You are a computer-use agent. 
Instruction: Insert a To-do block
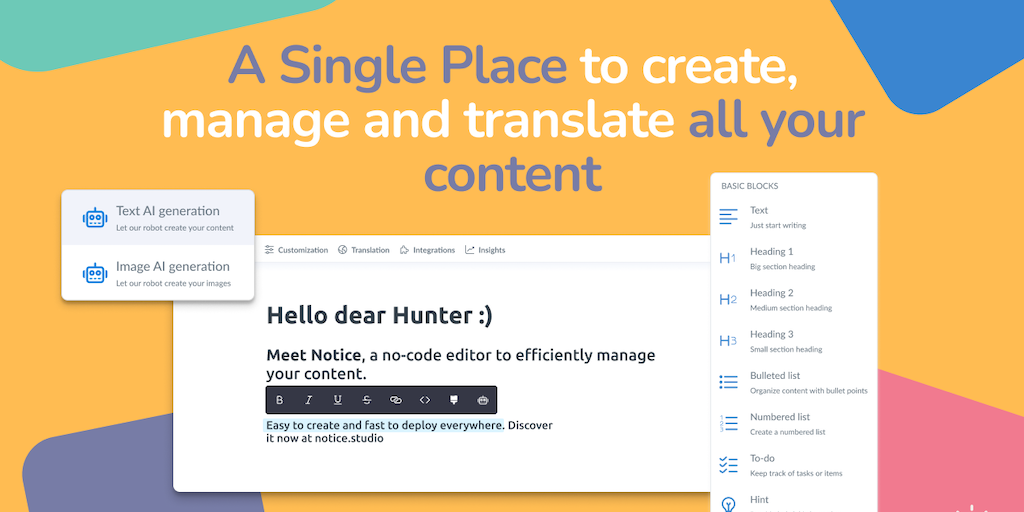[x=793, y=465]
